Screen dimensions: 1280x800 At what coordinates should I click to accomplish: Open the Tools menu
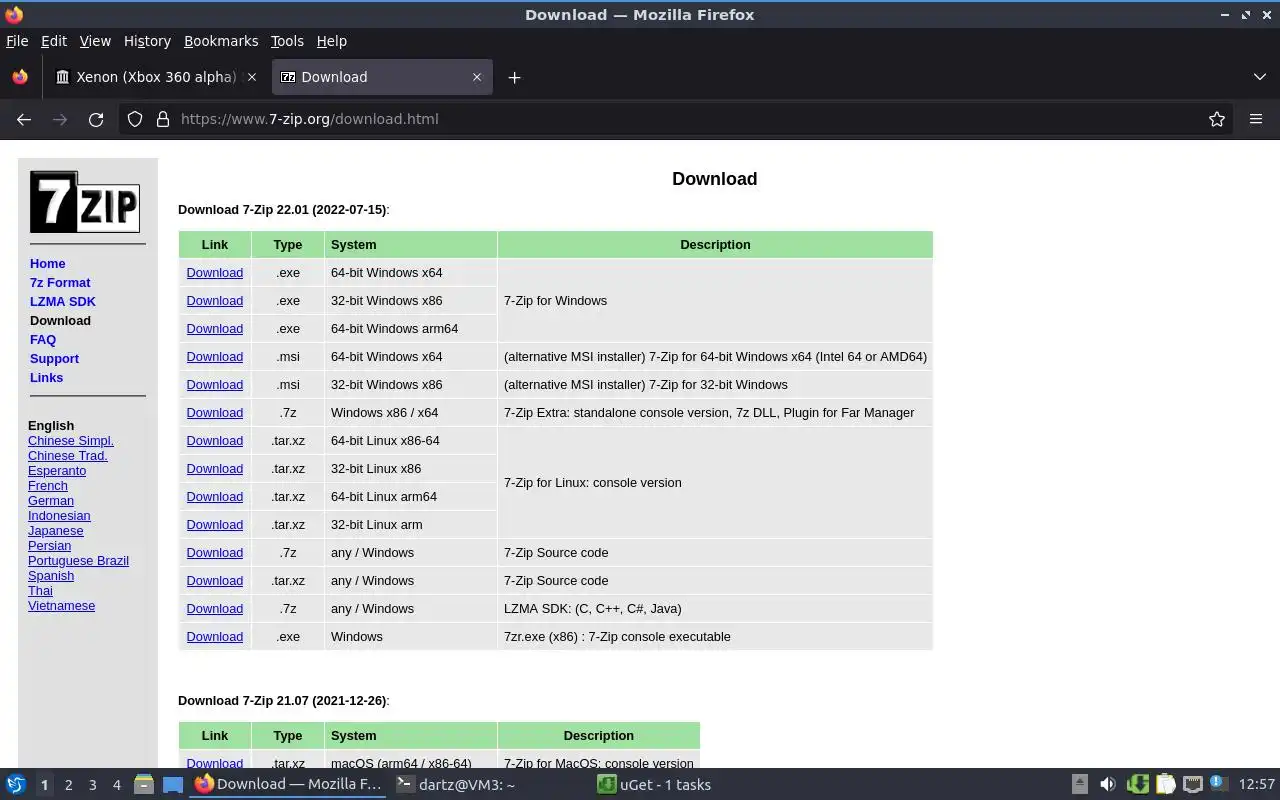pos(287,41)
